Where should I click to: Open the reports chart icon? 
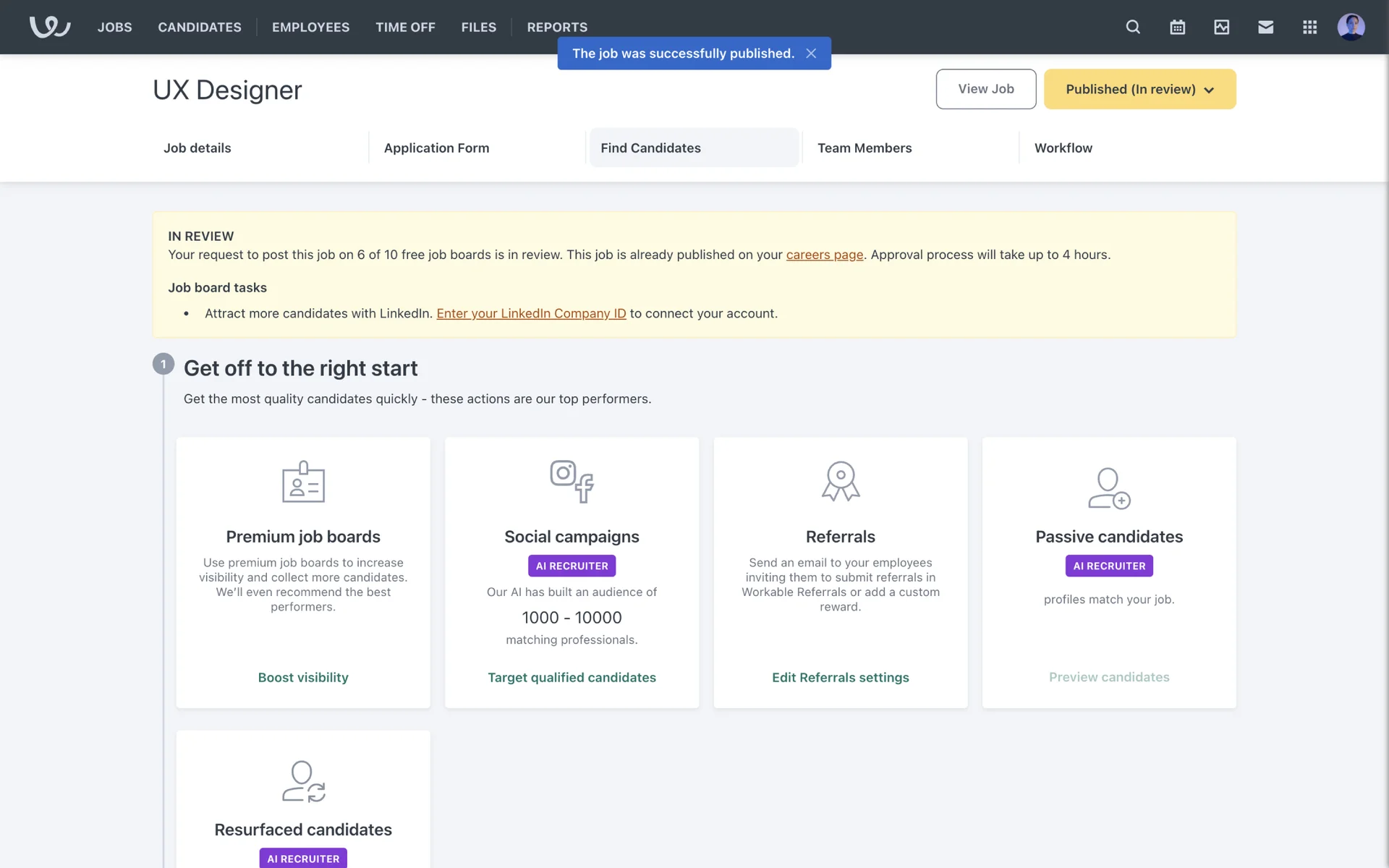coord(1221,27)
